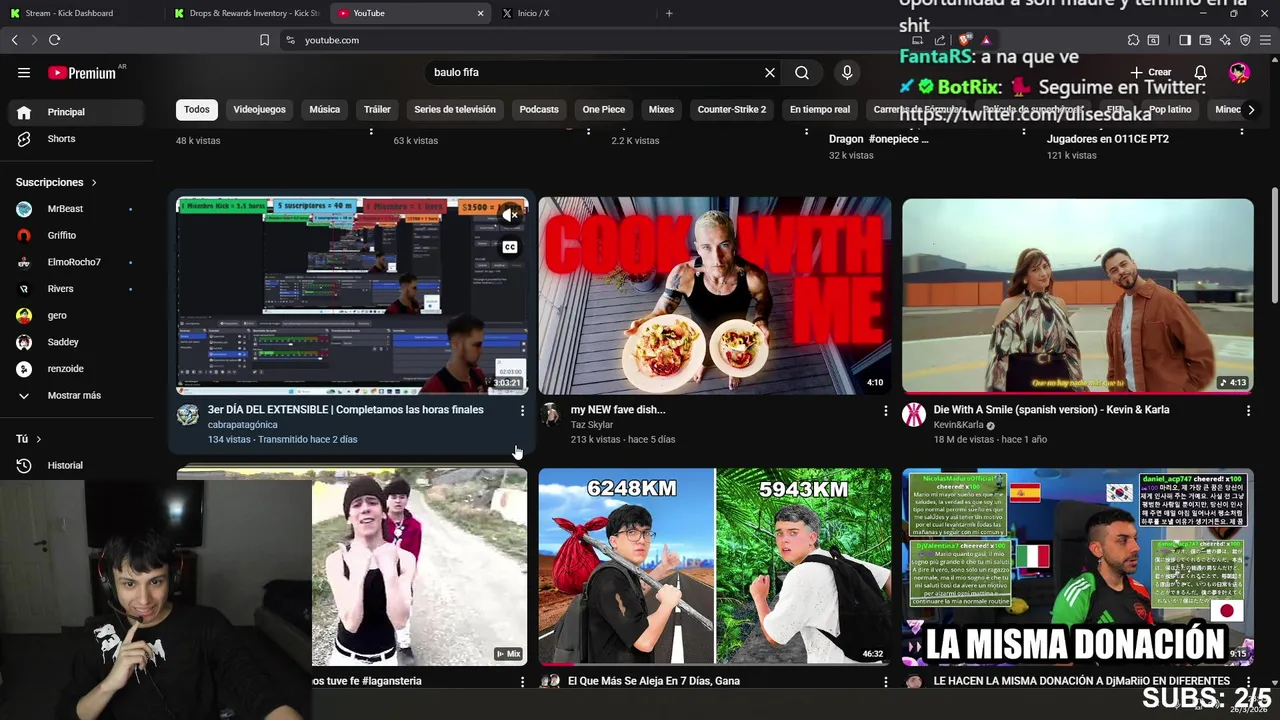
Task: Select the Videojuegos chip
Action: pyautogui.click(x=259, y=109)
